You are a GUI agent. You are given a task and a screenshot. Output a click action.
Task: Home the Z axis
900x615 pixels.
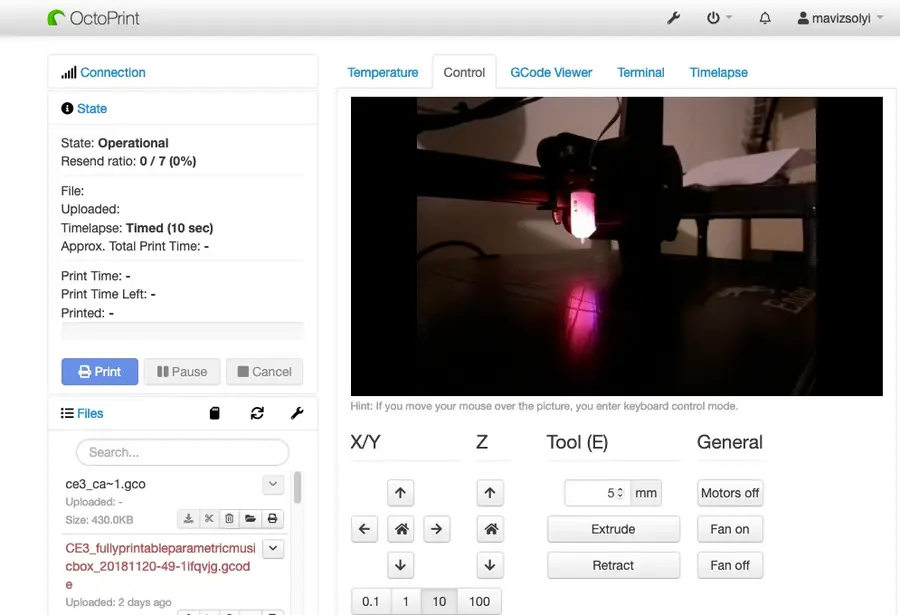[489, 529]
